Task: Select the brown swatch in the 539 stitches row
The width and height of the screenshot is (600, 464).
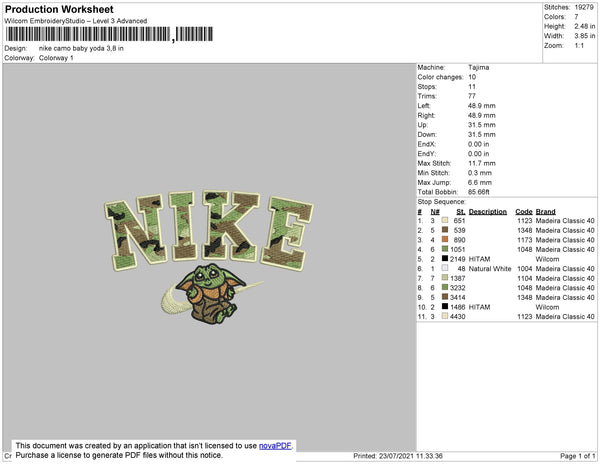Action: click(x=445, y=230)
